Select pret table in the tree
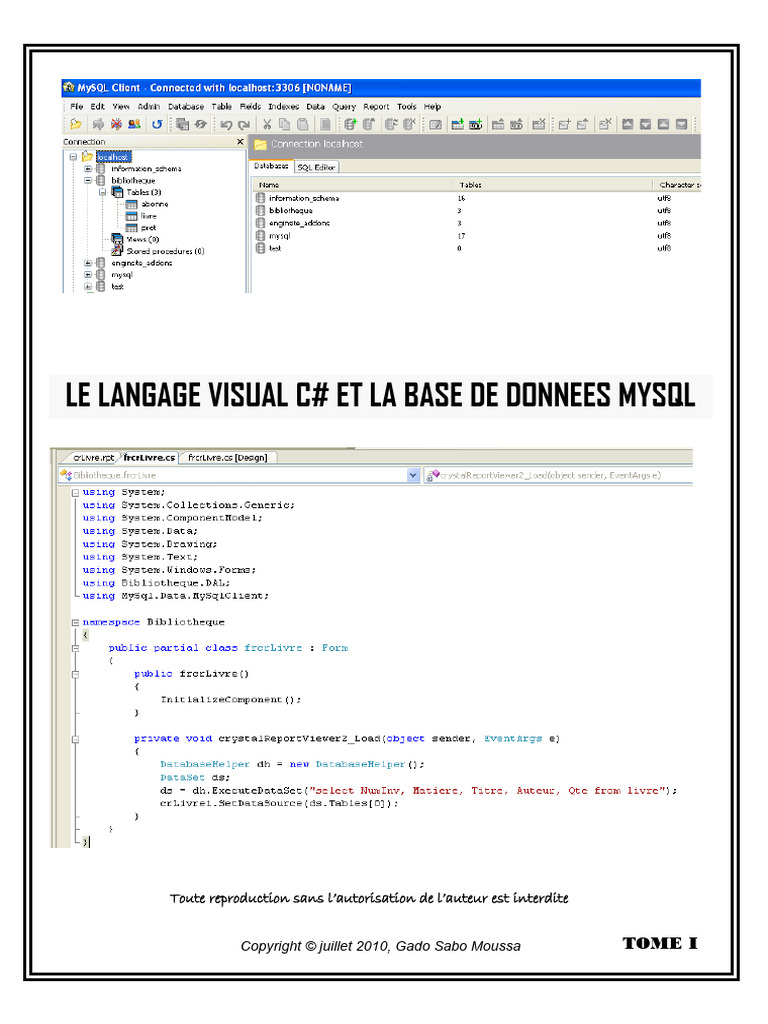 click(149, 227)
